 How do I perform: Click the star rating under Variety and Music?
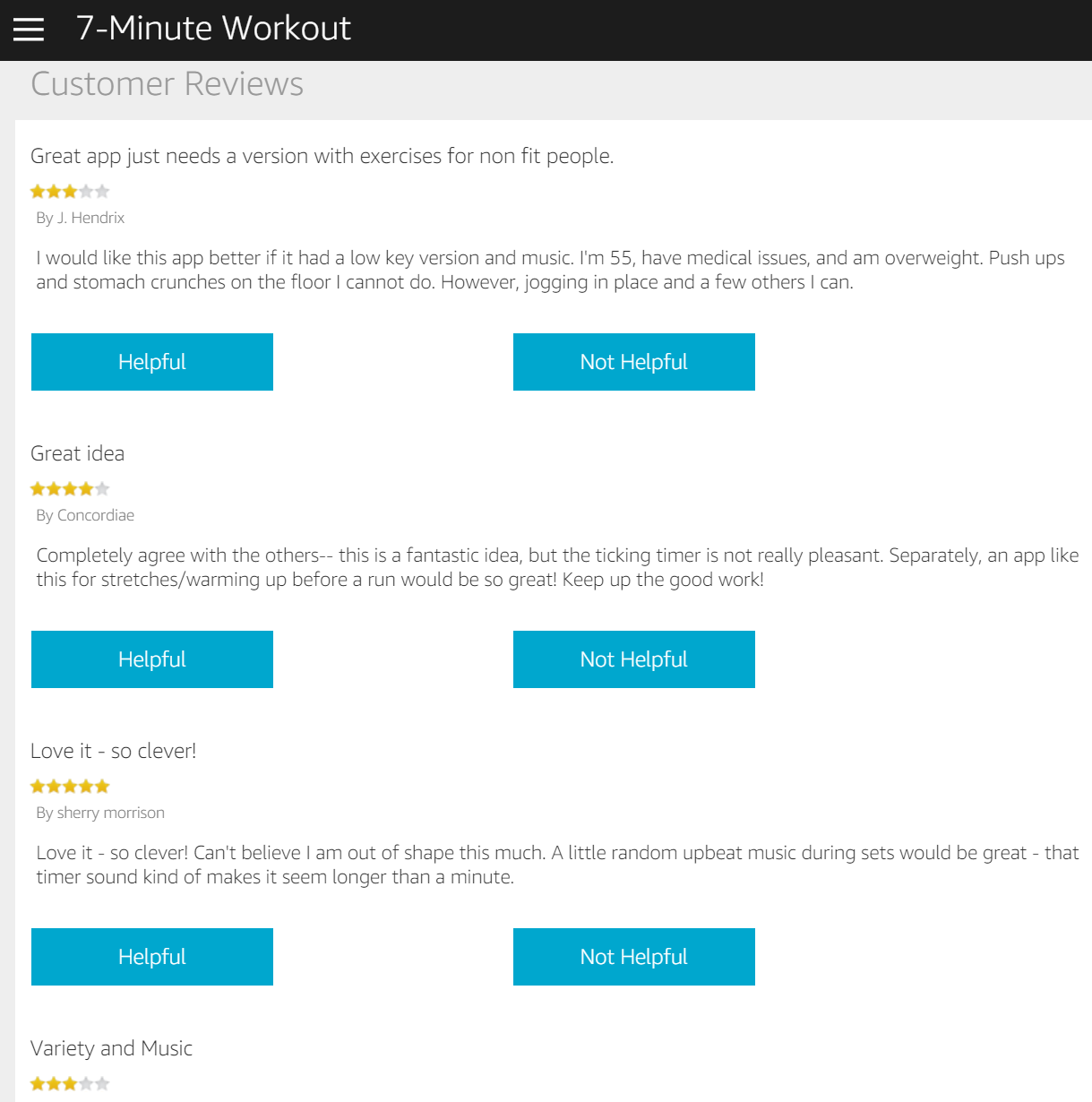[70, 1083]
